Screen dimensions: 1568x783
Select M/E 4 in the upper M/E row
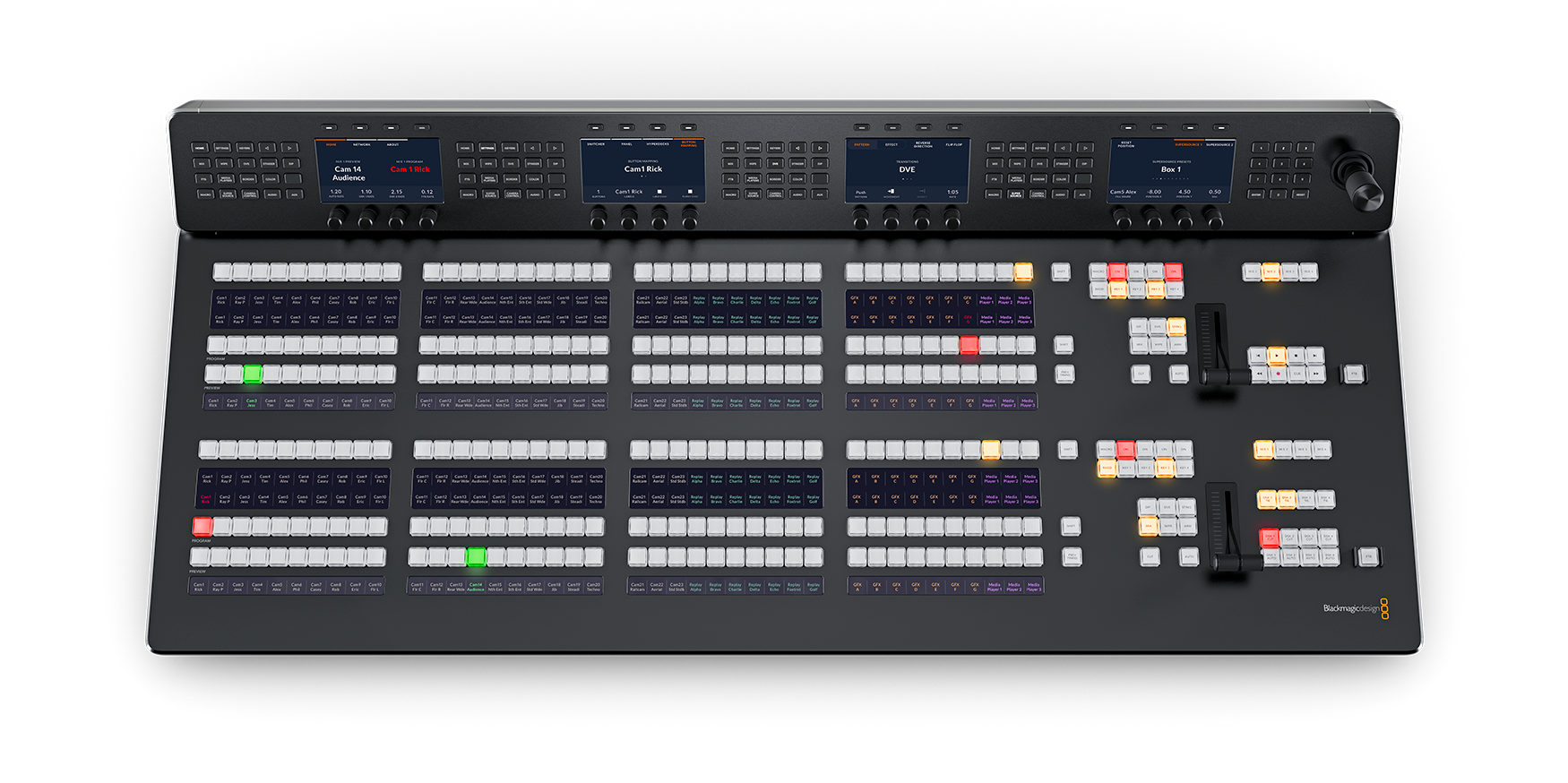click(1308, 271)
